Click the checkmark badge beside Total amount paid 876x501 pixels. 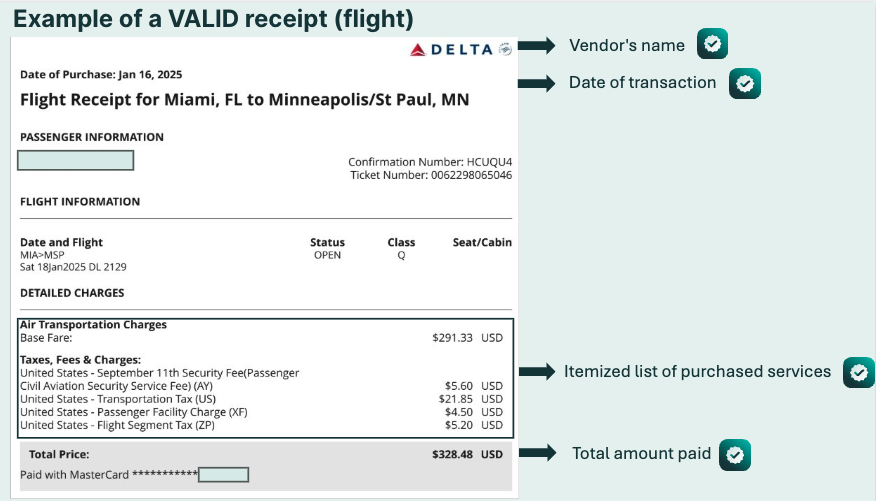click(x=735, y=455)
